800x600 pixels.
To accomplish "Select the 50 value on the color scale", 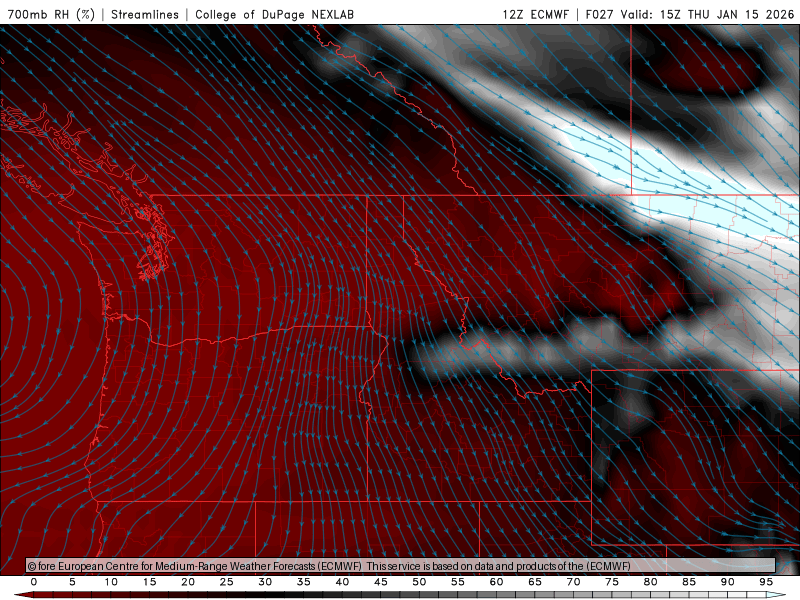I will click(x=419, y=582).
